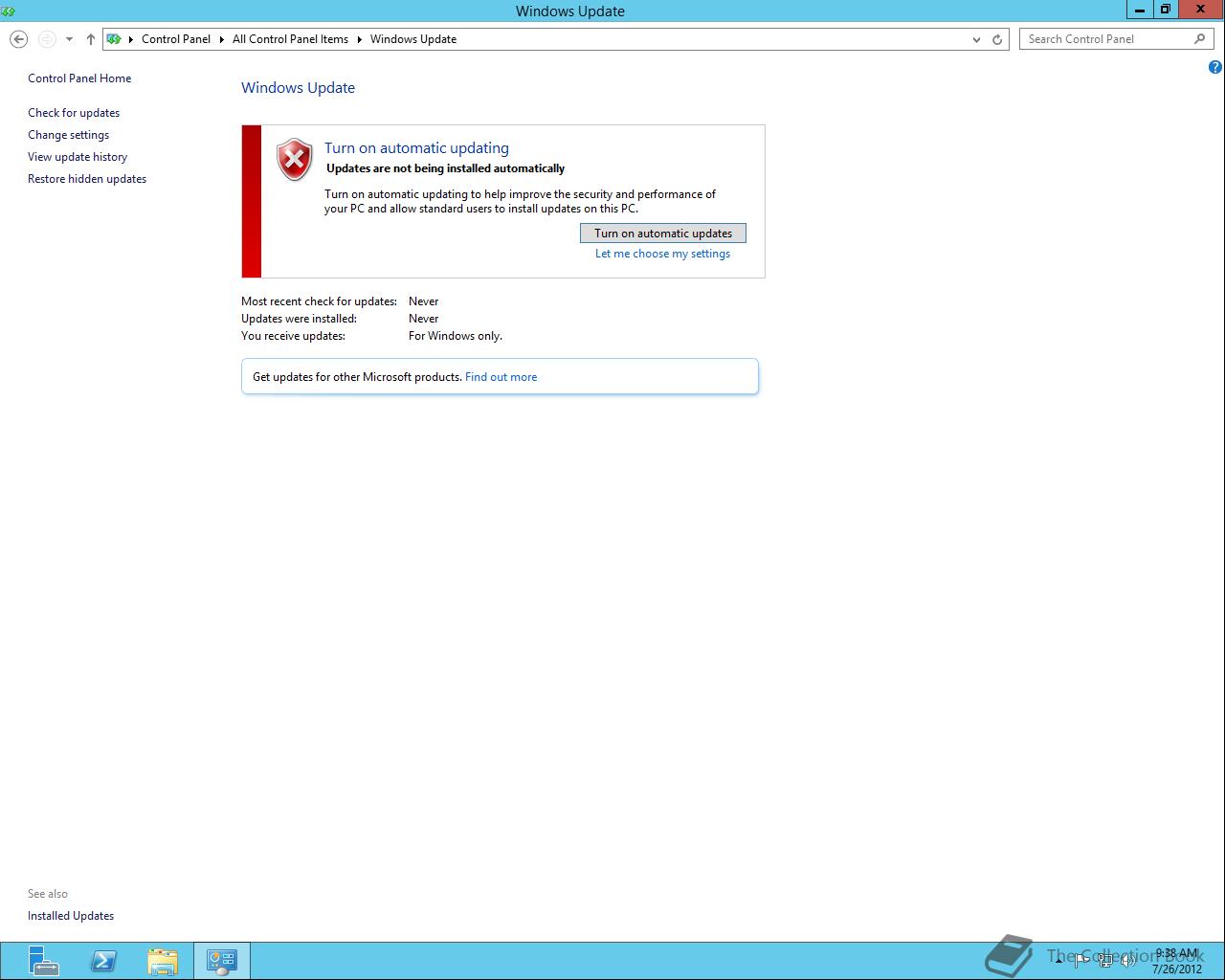Restore down the Windows Update window

1165,10
